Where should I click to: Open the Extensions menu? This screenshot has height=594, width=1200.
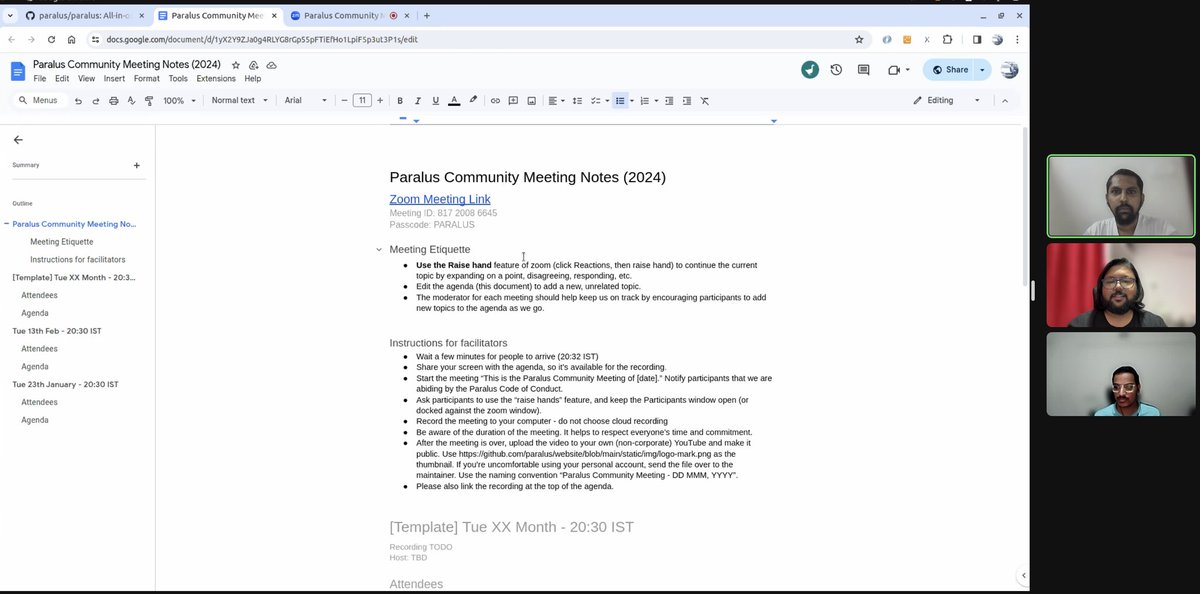(216, 79)
